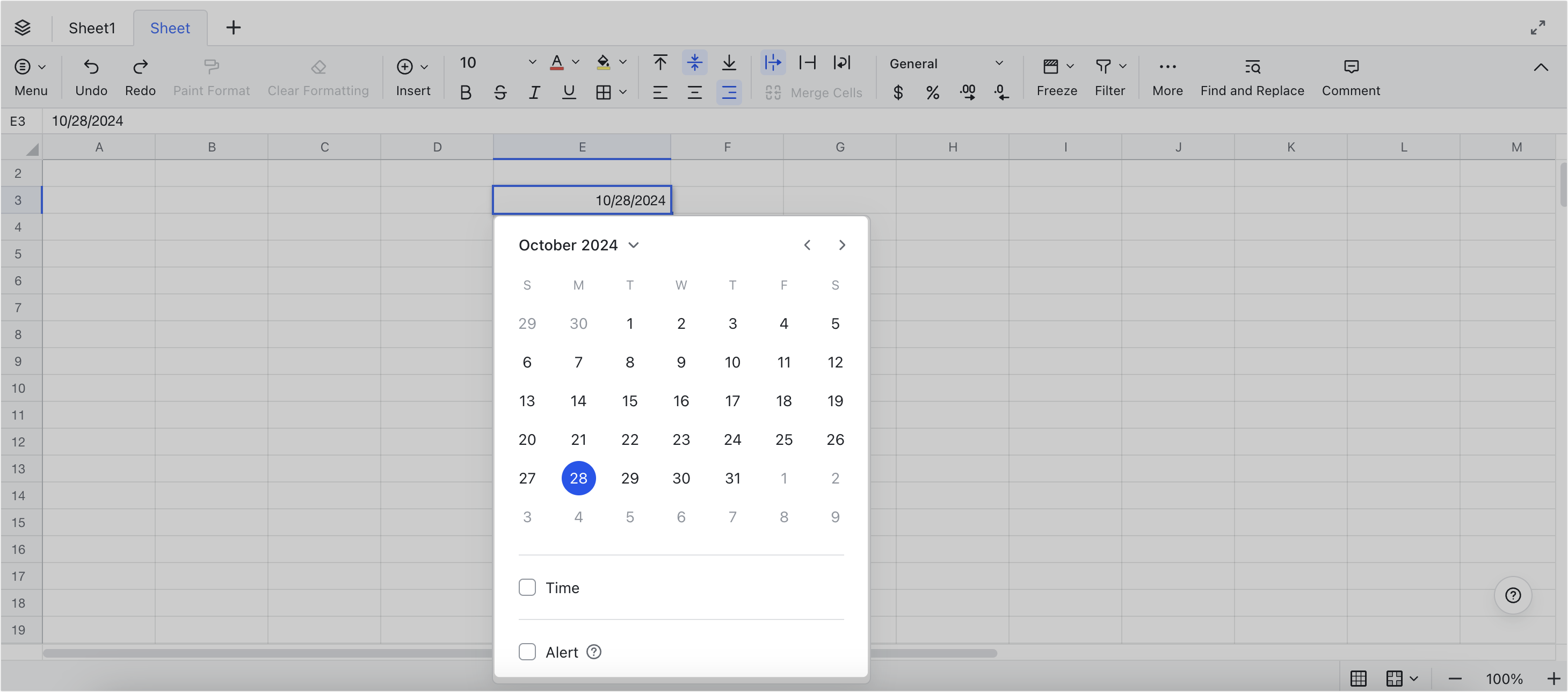Apply percent format
Screen dimensions: 1568x692
[x=932, y=92]
